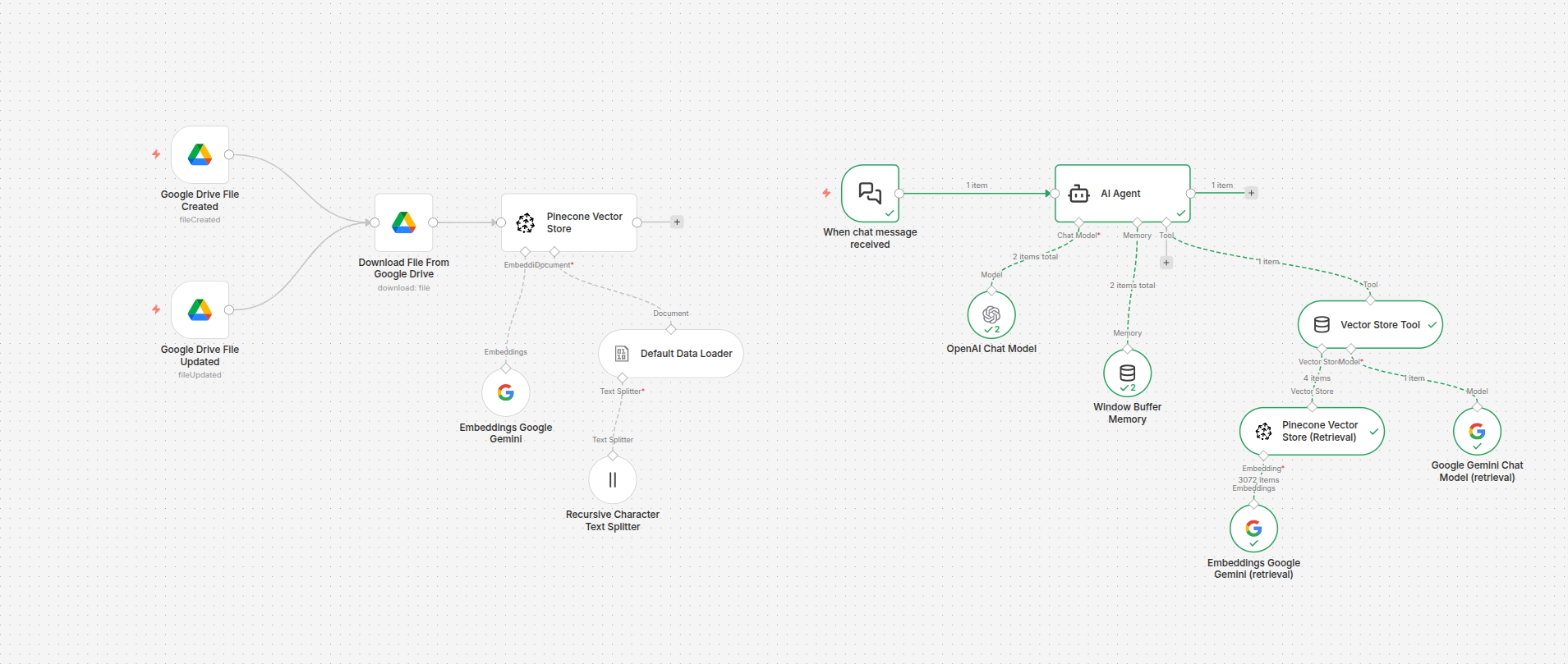Click the AI Agent Chat Model connector diamond
Image resolution: width=1568 pixels, height=664 pixels.
[1079, 222]
